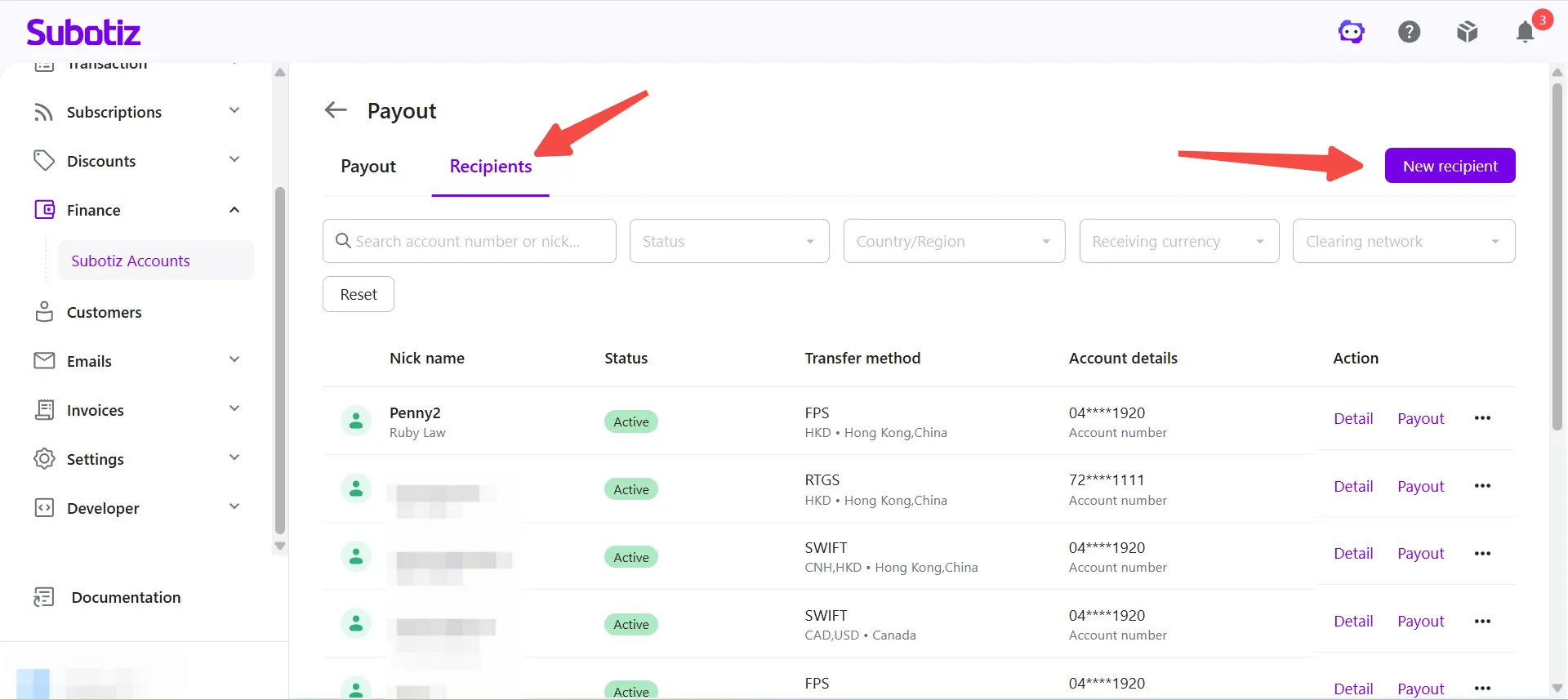Image resolution: width=1568 pixels, height=700 pixels.
Task: Go back using the Payout arrow icon
Action: point(336,109)
